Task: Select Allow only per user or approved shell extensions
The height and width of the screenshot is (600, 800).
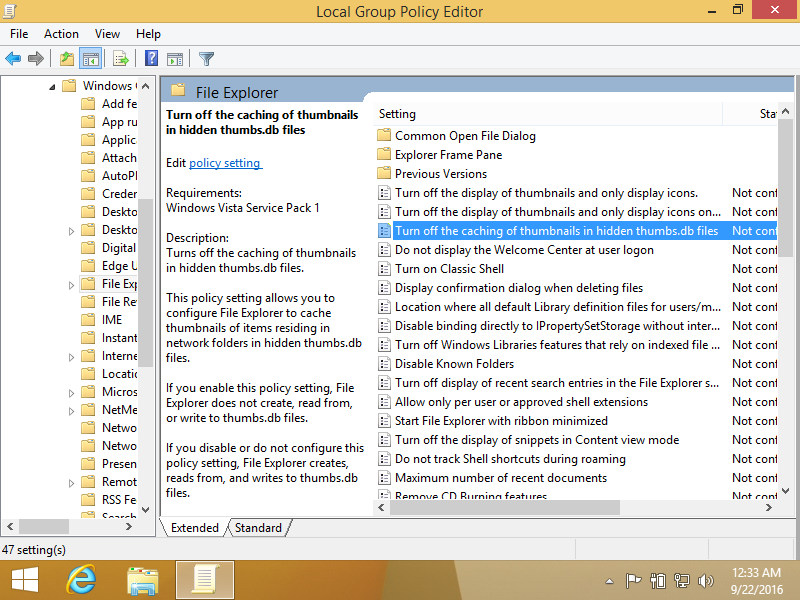Action: pos(521,402)
